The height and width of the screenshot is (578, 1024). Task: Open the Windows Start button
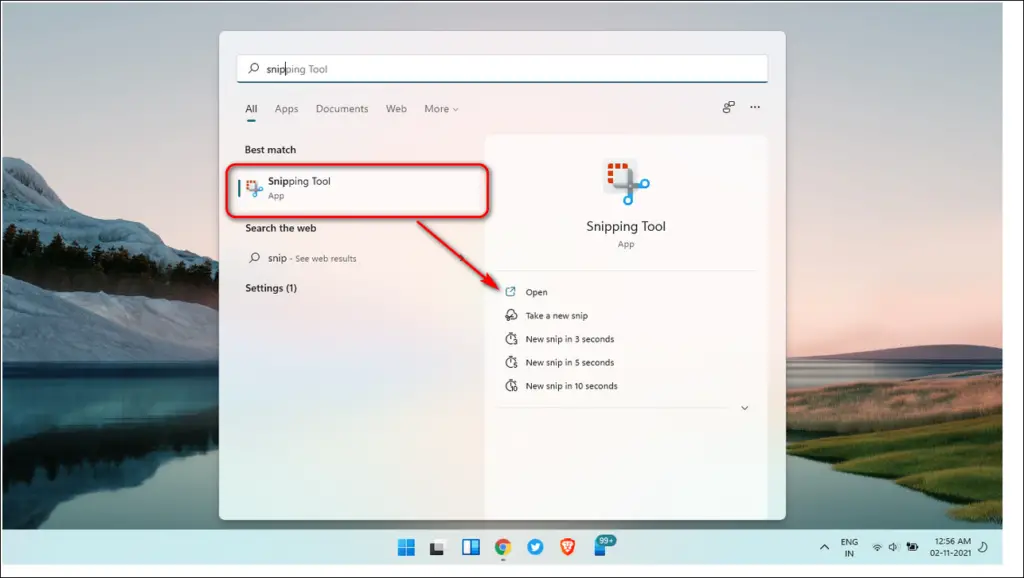406,547
